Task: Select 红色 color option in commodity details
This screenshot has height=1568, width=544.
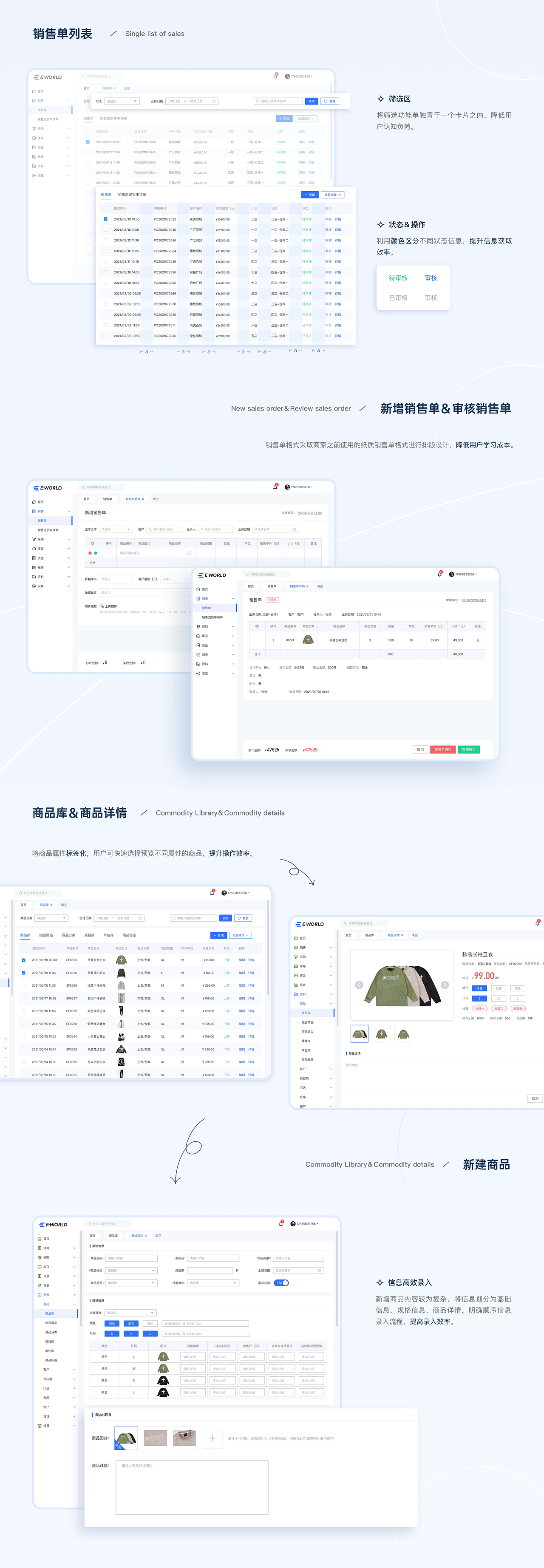Action: click(499, 988)
